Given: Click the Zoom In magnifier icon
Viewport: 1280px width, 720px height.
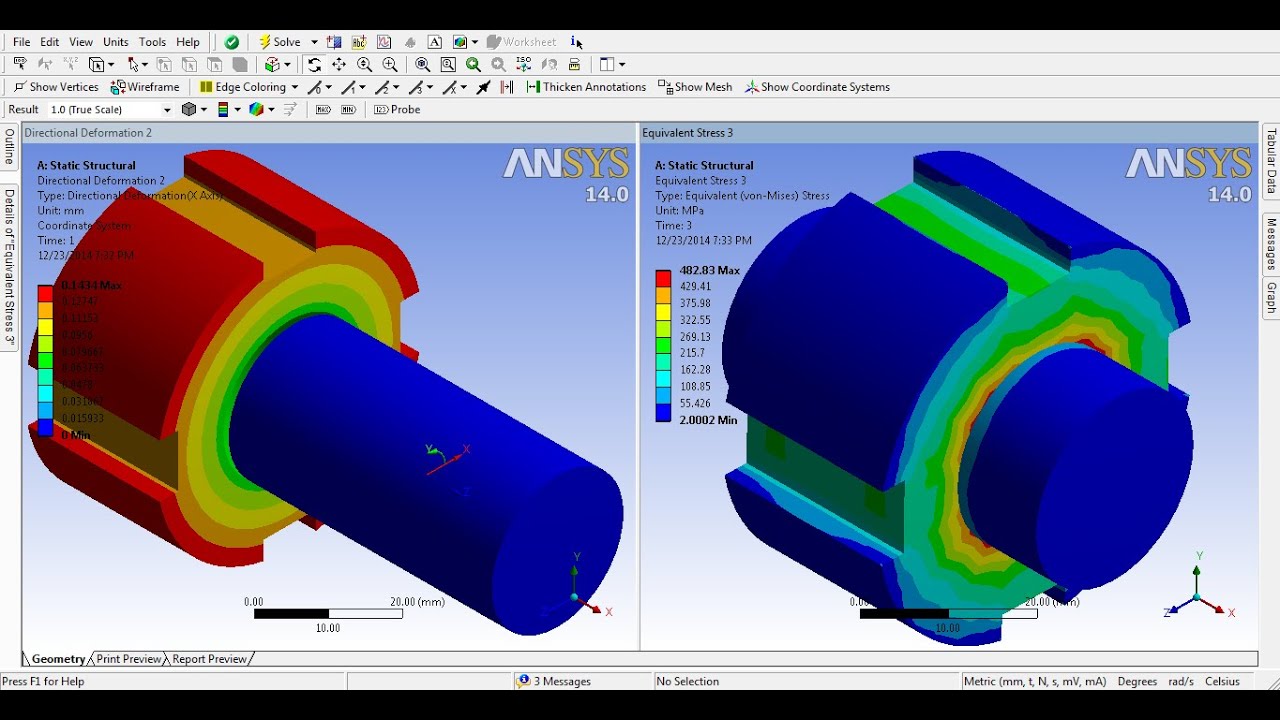Looking at the screenshot, I should click(389, 64).
